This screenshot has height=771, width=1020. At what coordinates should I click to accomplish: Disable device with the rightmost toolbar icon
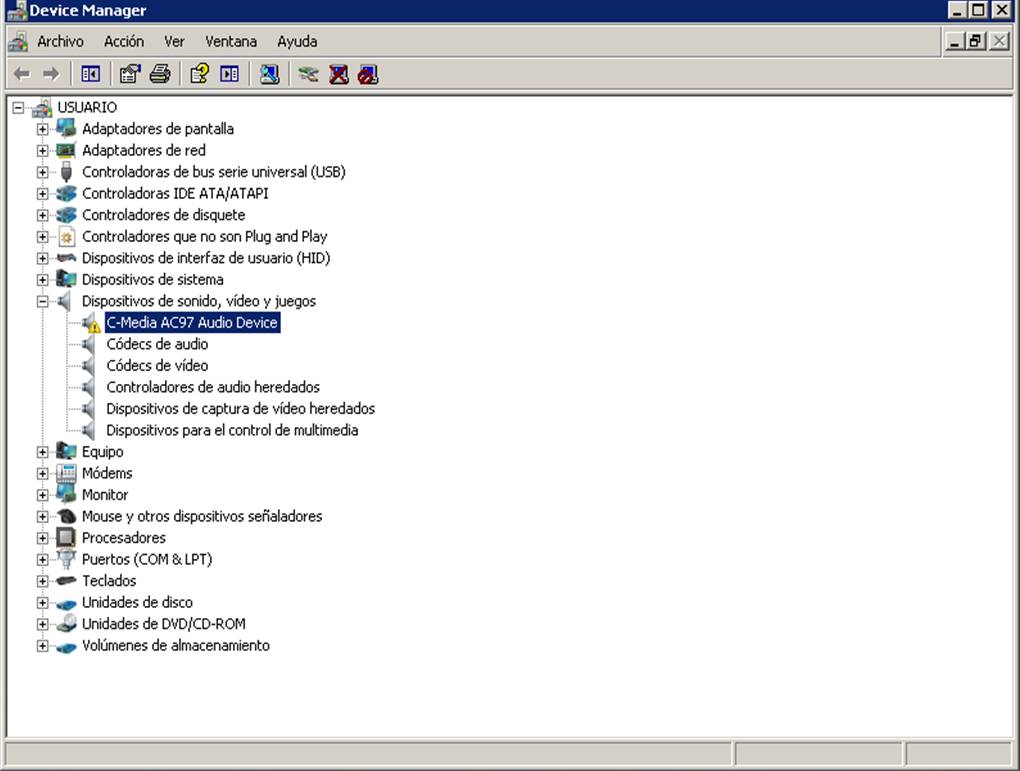[368, 74]
